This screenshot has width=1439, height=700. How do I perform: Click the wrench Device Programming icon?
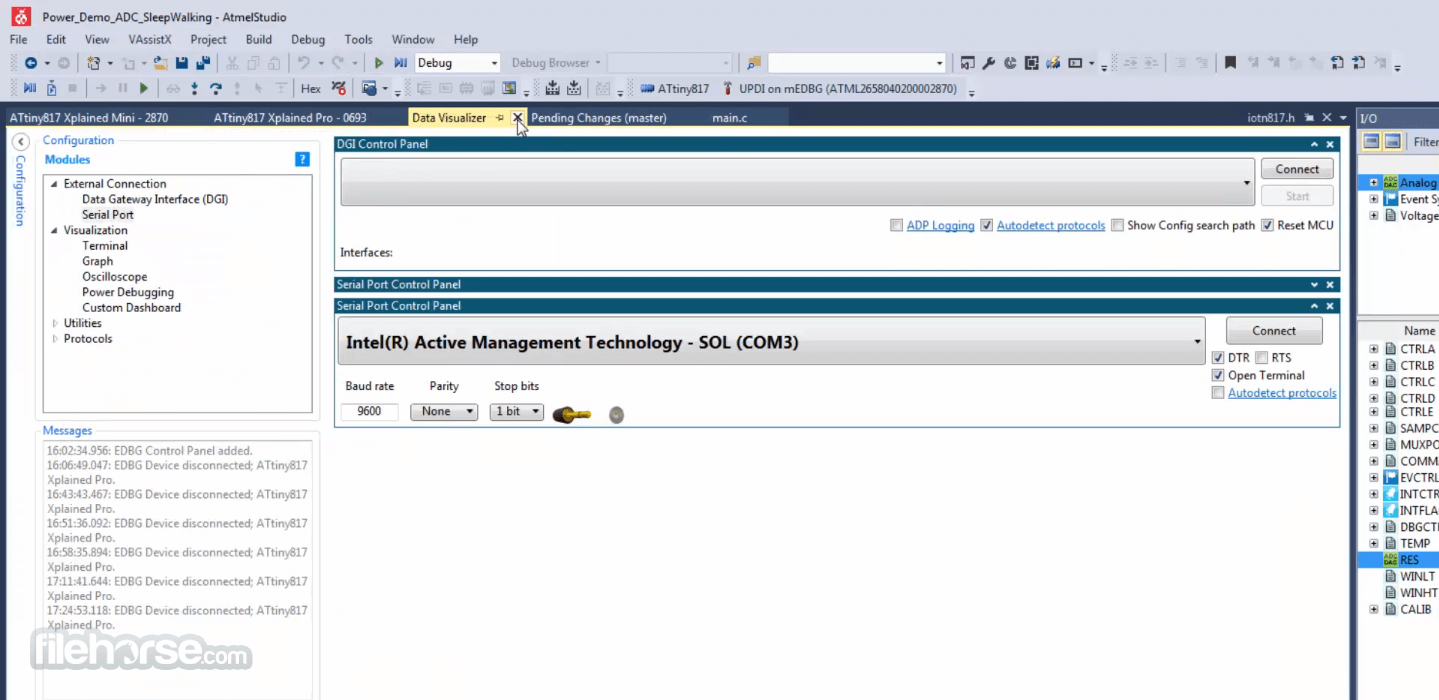tap(988, 63)
